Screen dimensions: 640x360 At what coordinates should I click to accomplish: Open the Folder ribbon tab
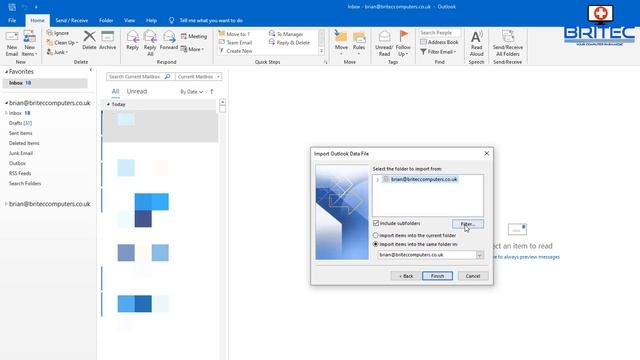(106, 20)
